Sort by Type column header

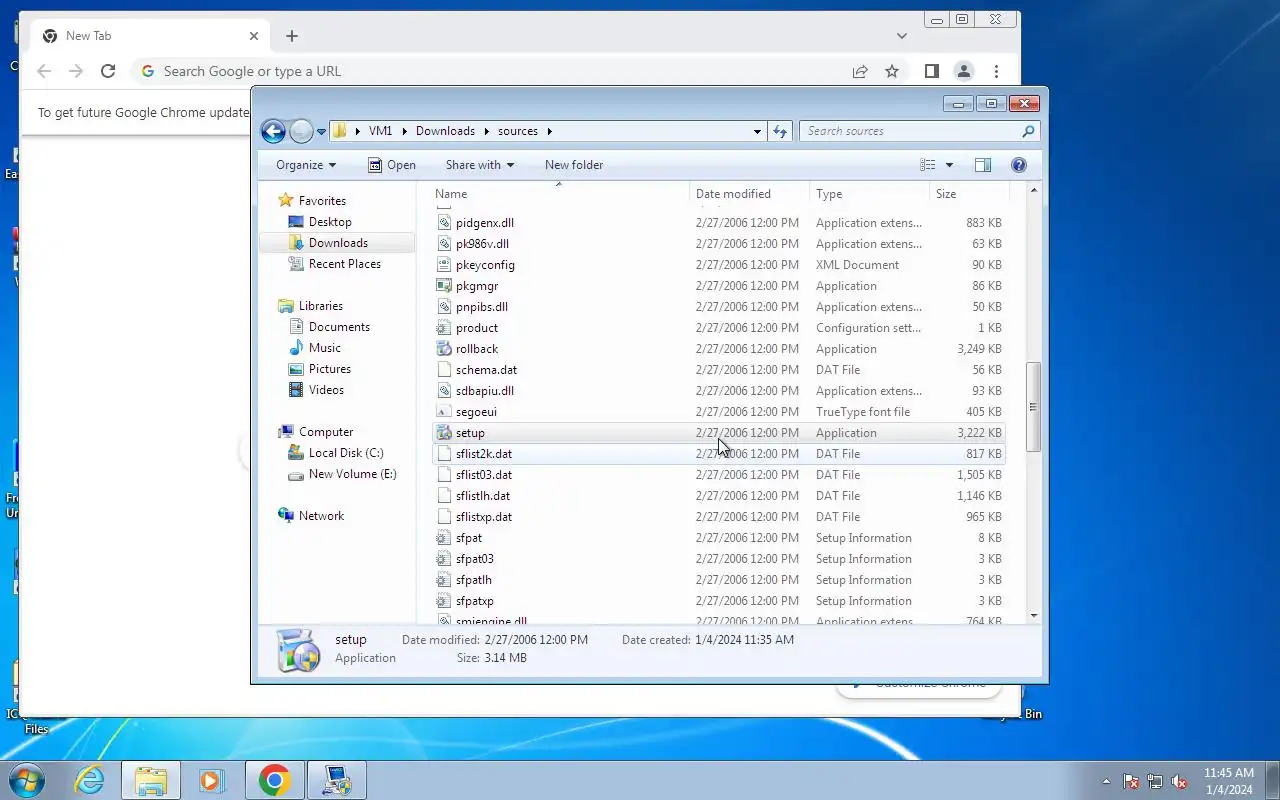870,194
